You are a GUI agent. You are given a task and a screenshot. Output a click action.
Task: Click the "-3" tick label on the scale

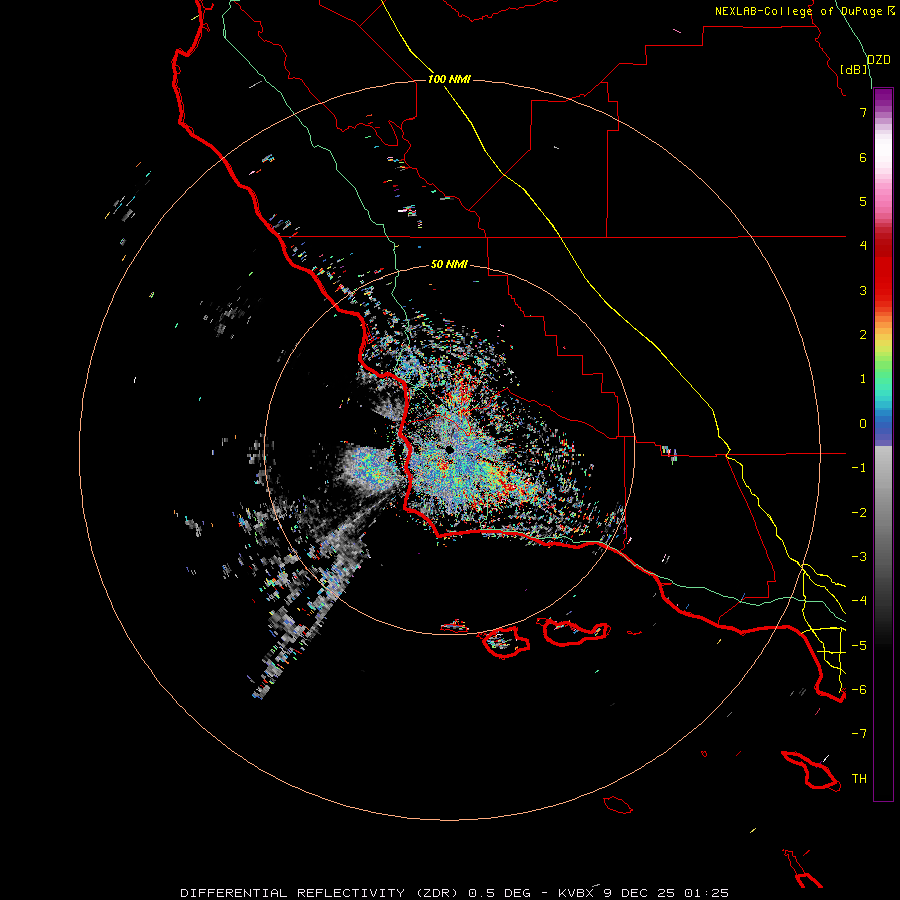[x=859, y=557]
